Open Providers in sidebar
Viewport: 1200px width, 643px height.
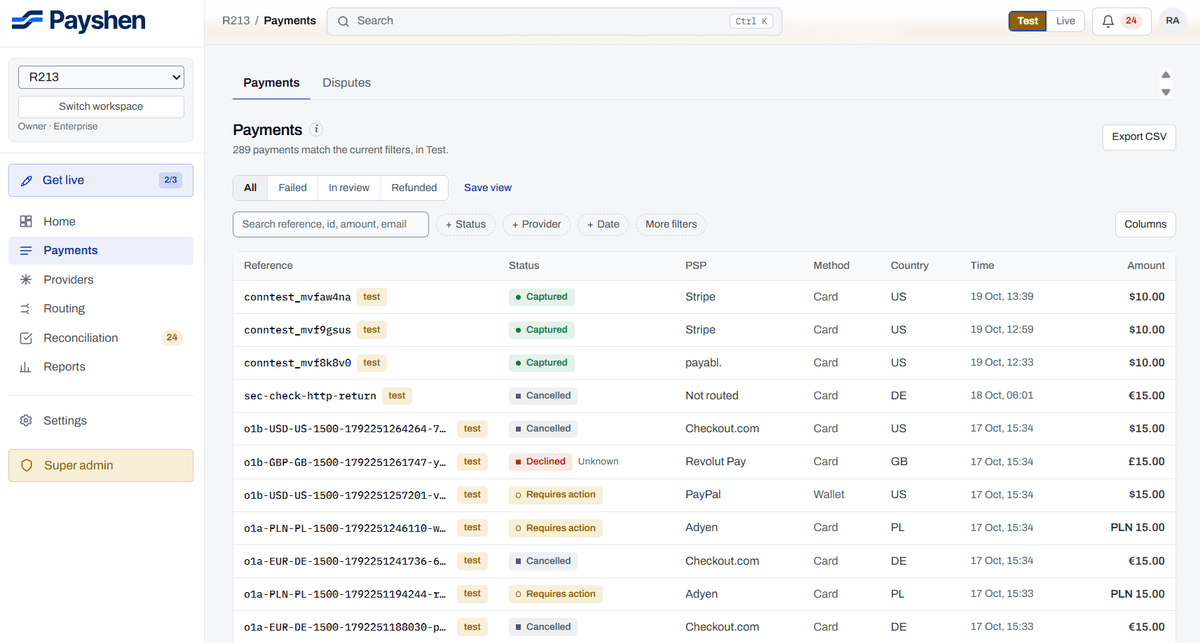pyautogui.click(x=101, y=279)
